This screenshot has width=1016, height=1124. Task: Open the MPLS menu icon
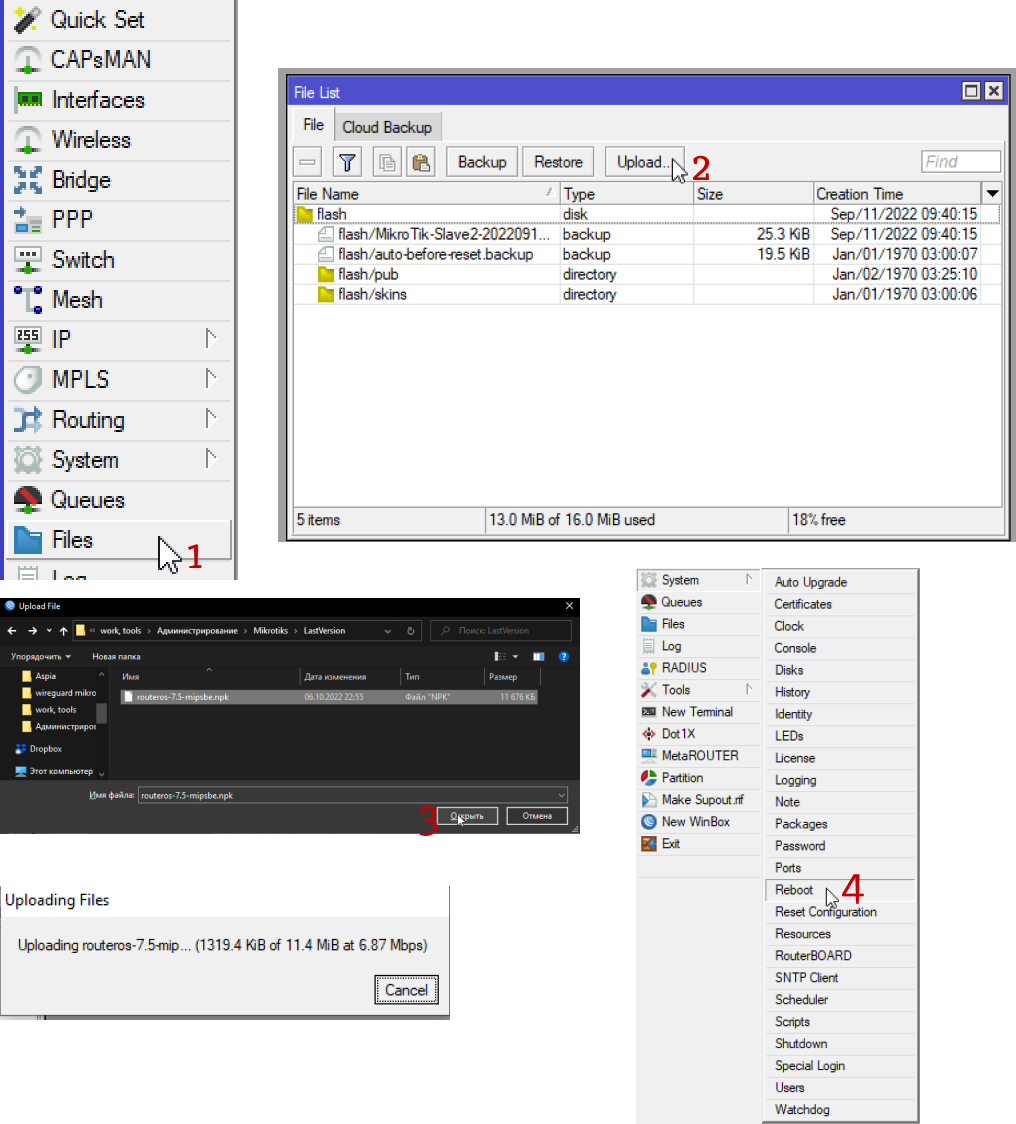(28, 379)
